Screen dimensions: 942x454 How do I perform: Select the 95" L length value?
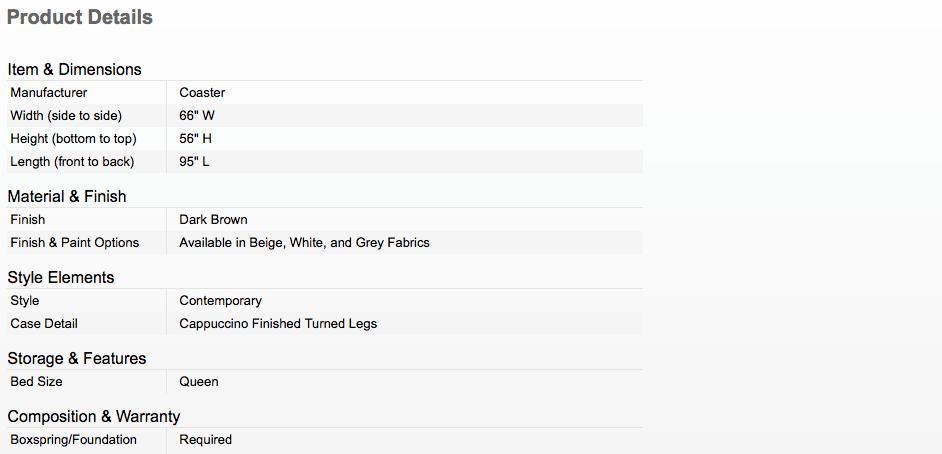point(194,162)
